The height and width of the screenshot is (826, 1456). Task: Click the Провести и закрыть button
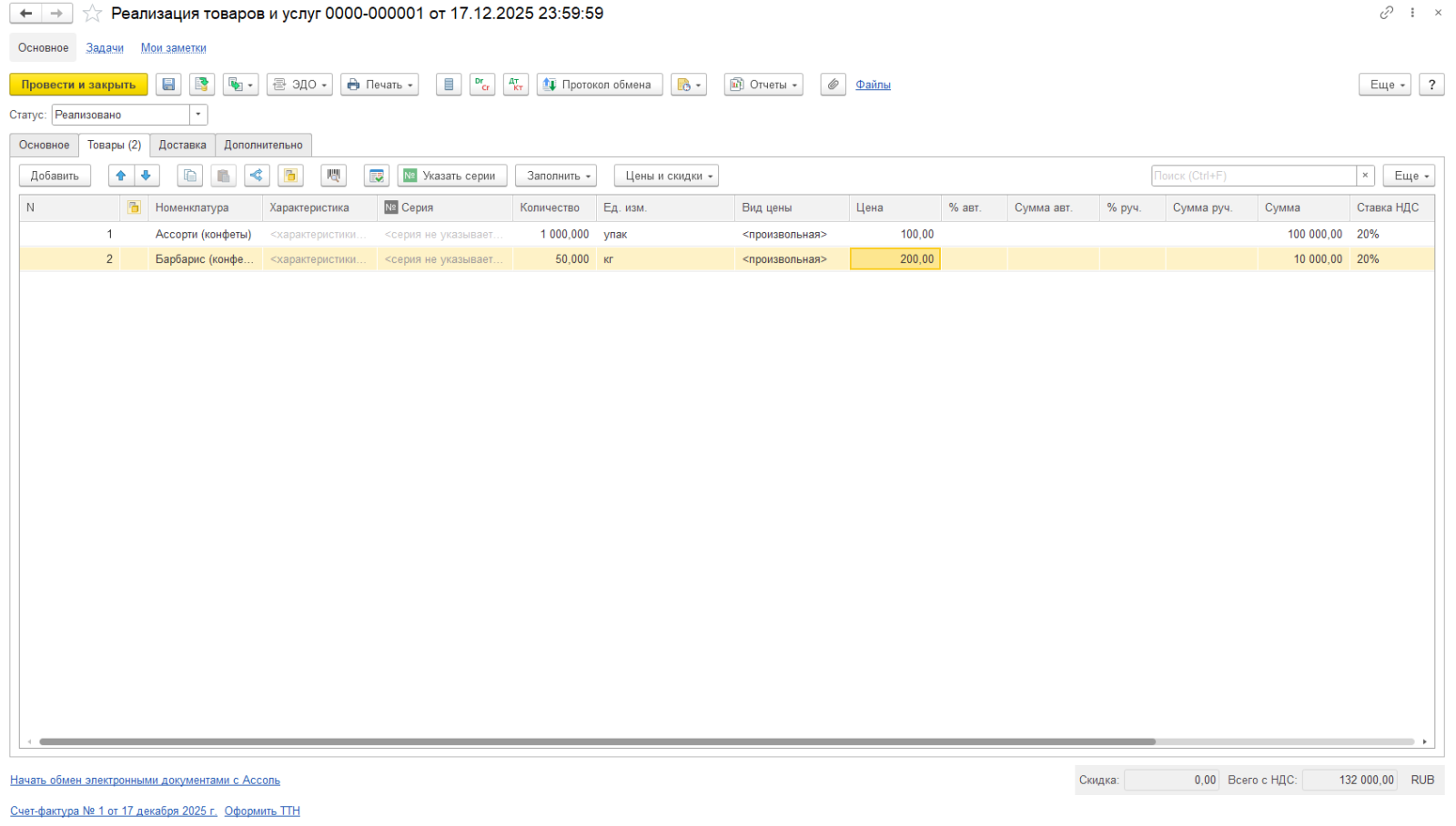point(78,85)
